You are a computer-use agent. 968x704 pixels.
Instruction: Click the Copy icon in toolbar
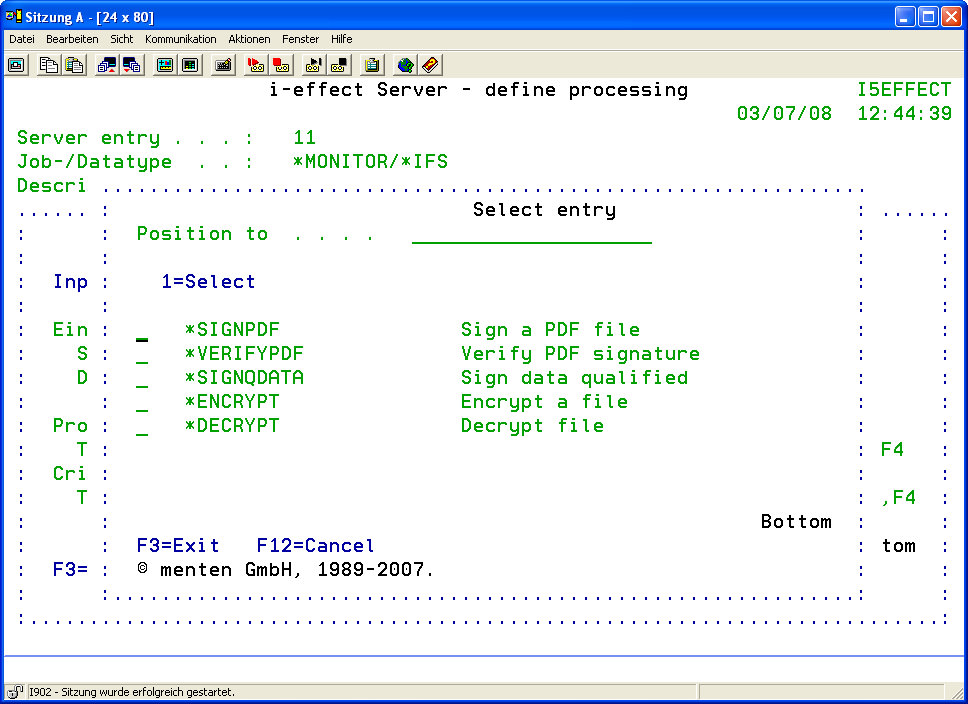[49, 65]
